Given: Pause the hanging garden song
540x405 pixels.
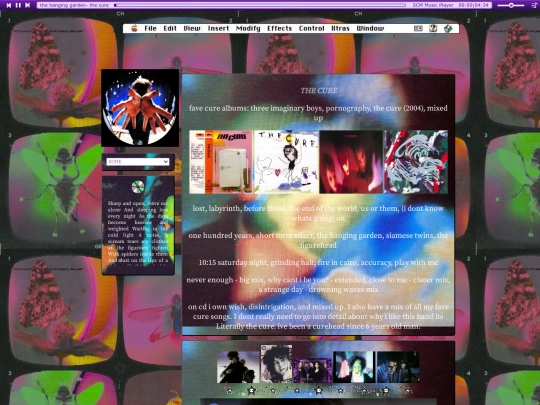Looking at the screenshot, I should coord(18,5).
